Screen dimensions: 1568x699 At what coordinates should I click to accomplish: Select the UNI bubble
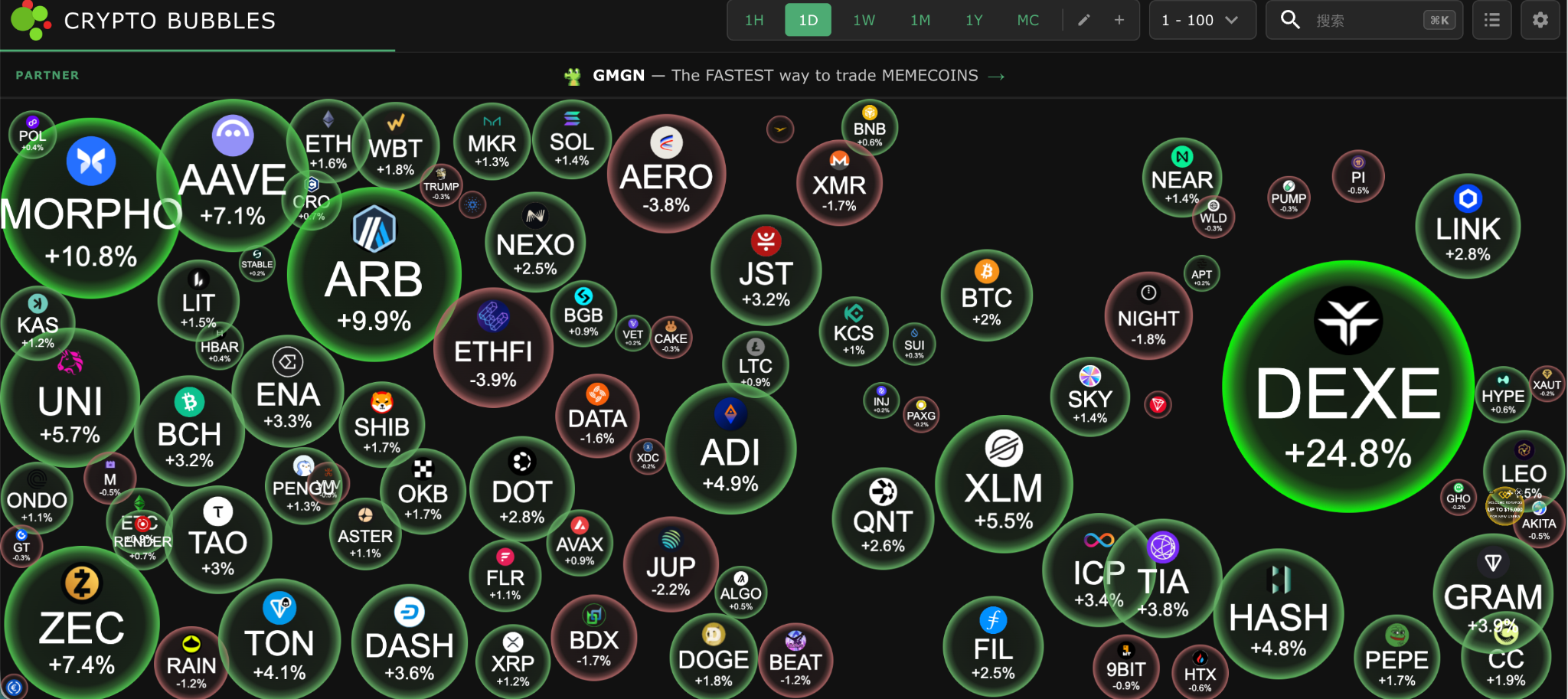point(70,398)
